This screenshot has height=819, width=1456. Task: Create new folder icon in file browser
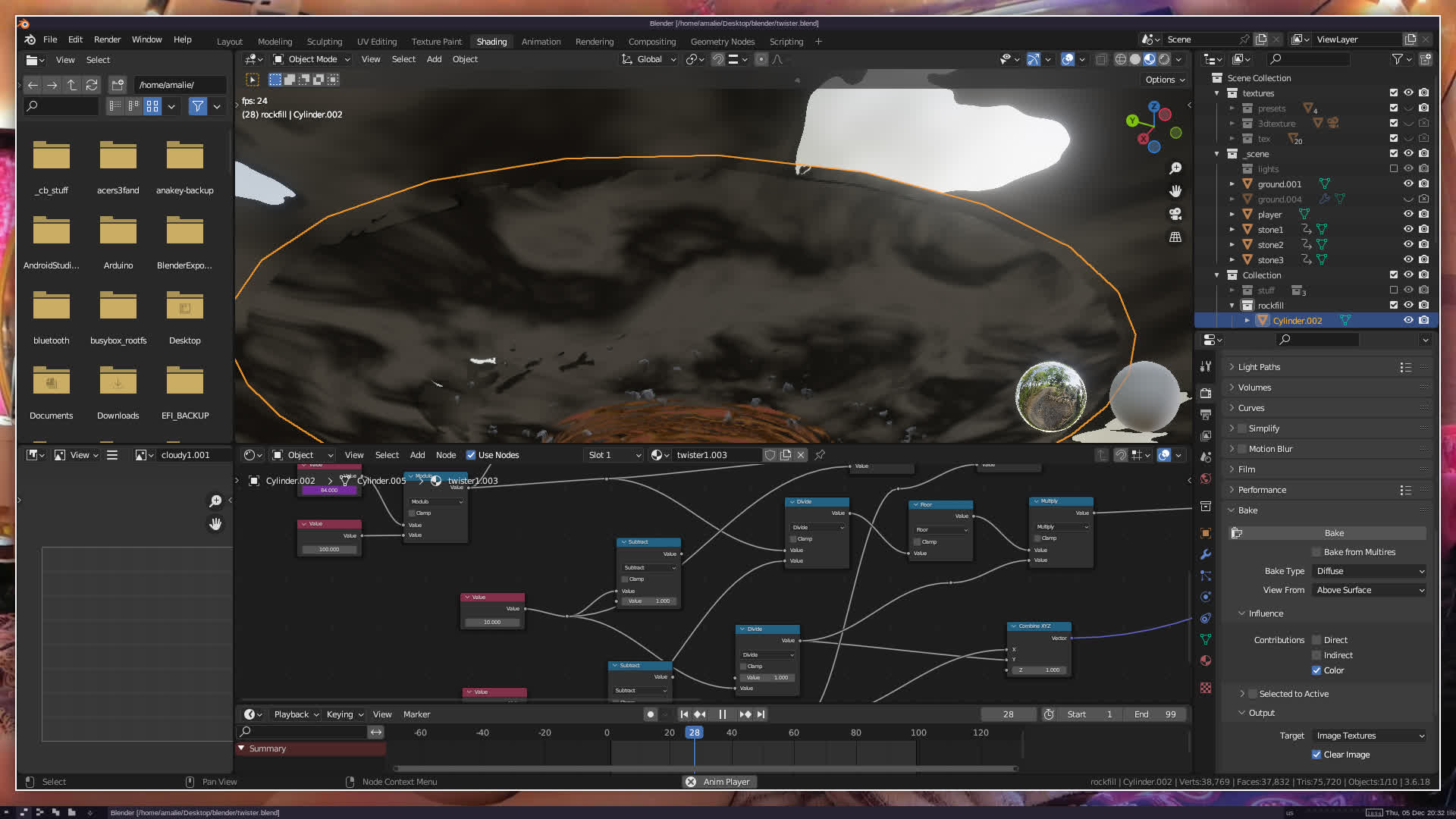click(118, 85)
